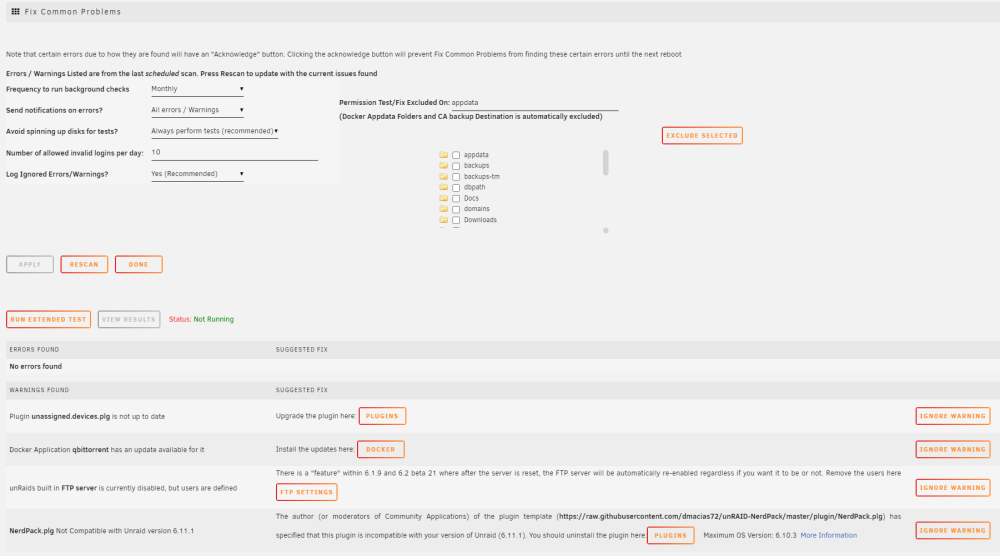Image resolution: width=1000 pixels, height=556 pixels.
Task: Click the backups folder icon
Action: pyautogui.click(x=443, y=166)
